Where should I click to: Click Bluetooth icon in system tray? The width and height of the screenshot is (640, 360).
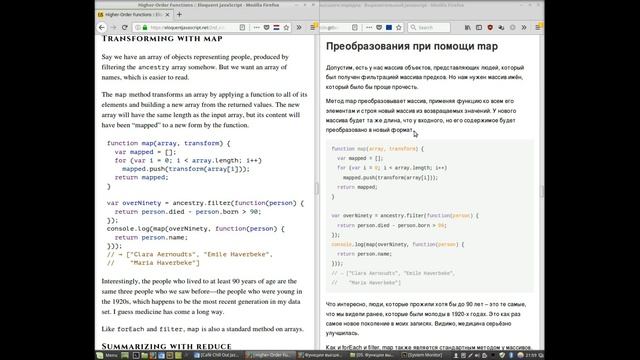[511, 356]
